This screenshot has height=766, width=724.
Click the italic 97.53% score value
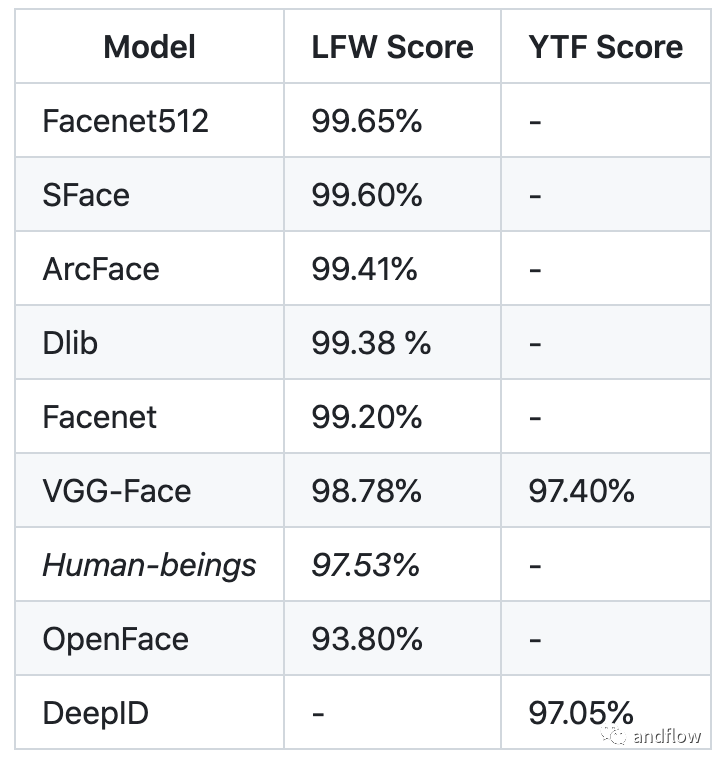[365, 565]
